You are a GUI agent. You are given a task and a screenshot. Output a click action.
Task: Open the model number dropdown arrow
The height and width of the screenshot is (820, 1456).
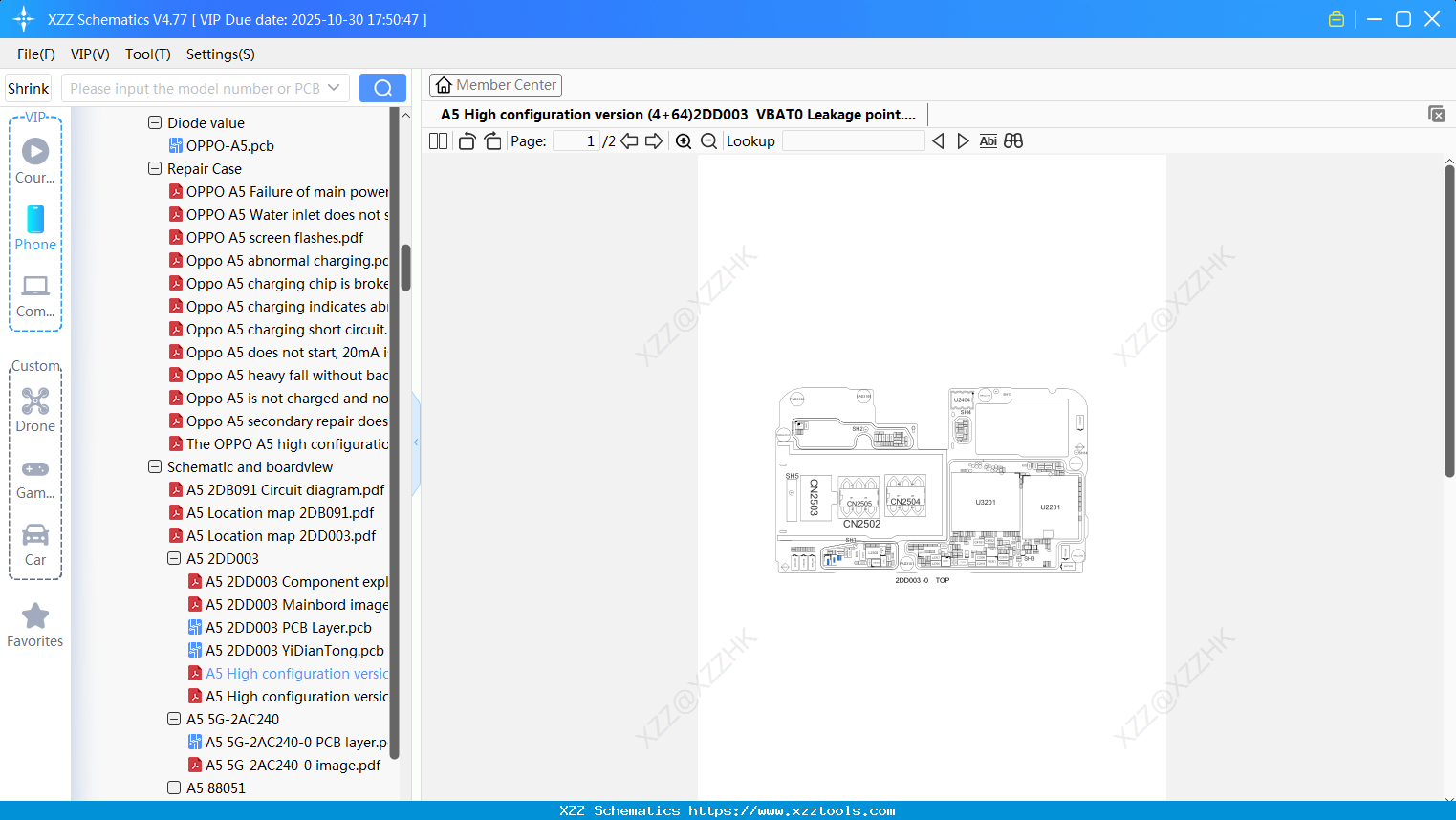pyautogui.click(x=334, y=88)
